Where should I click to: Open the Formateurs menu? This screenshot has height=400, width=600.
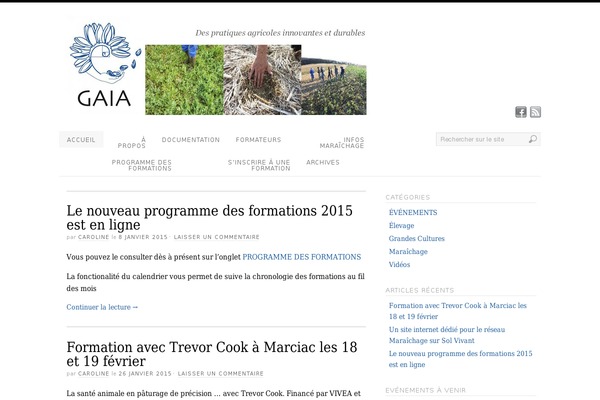tap(258, 140)
